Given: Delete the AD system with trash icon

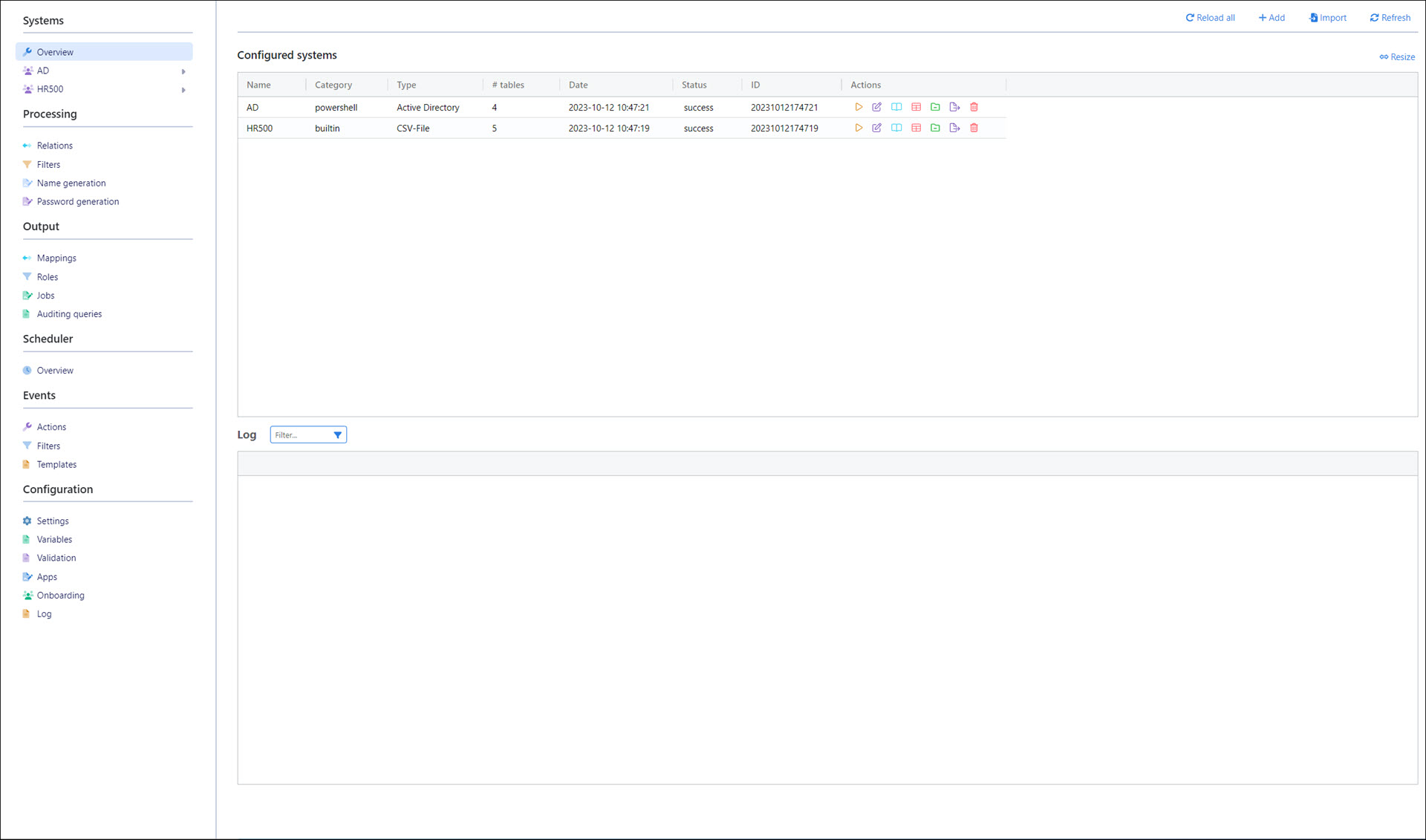Looking at the screenshot, I should [x=974, y=107].
